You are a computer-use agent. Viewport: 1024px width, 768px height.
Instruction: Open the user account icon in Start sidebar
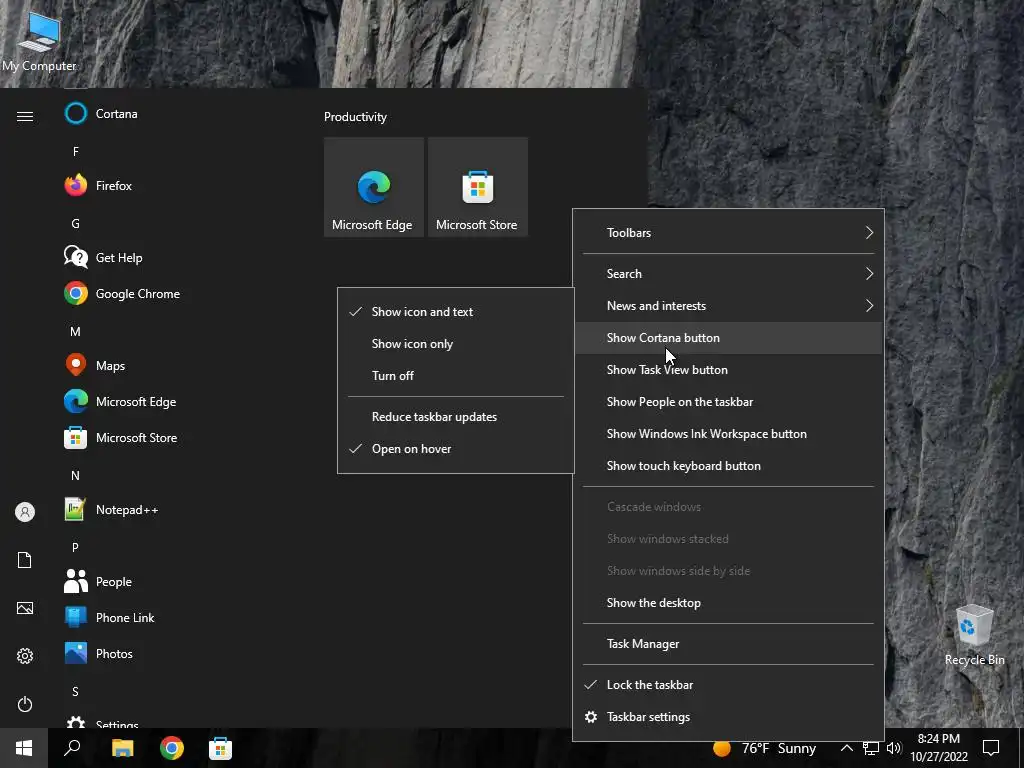point(25,512)
